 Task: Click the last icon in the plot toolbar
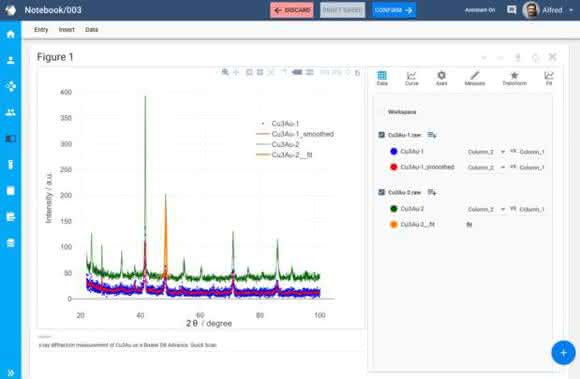click(357, 72)
